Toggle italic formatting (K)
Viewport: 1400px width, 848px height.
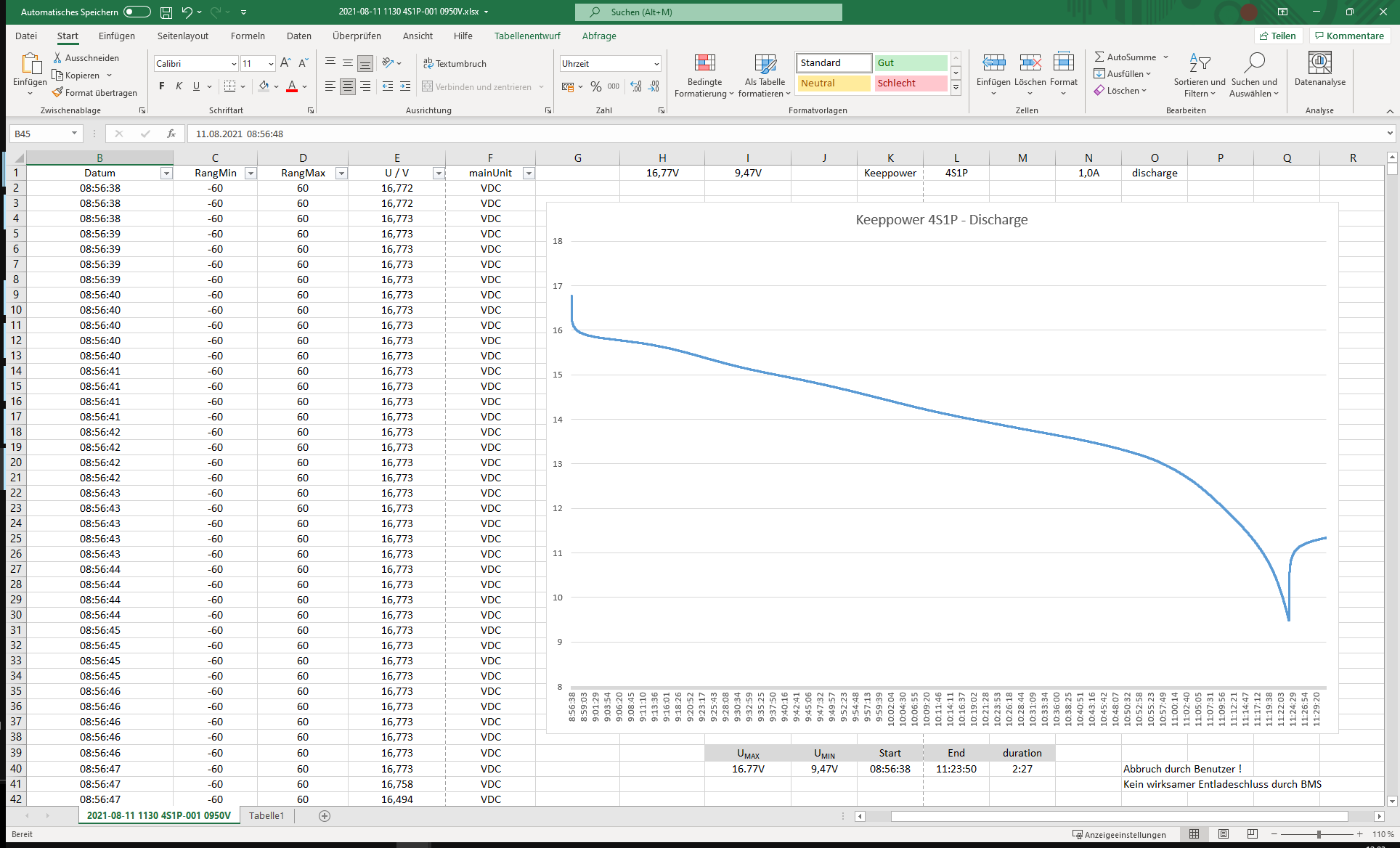coord(179,86)
